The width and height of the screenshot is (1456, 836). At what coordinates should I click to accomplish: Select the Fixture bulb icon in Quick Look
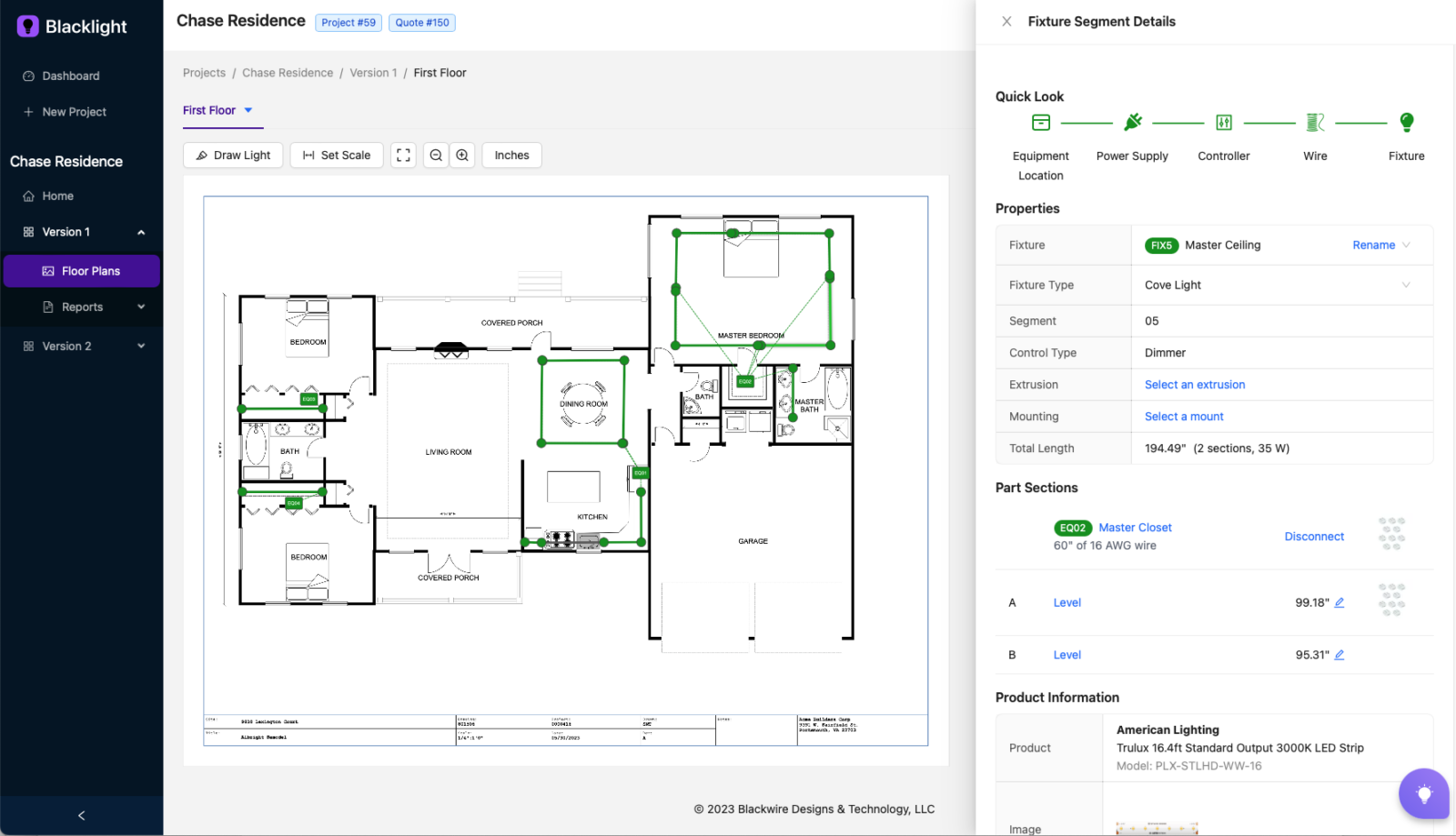(1406, 122)
